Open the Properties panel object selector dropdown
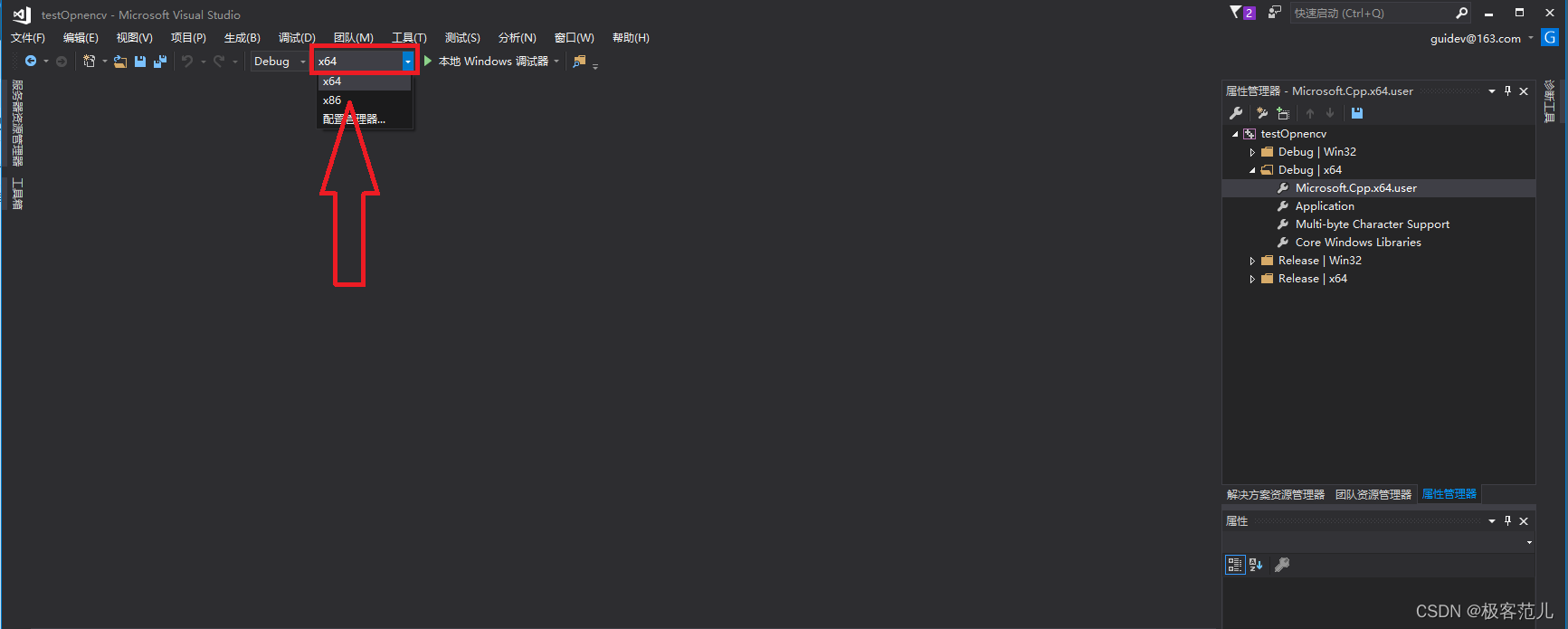 point(1529,543)
